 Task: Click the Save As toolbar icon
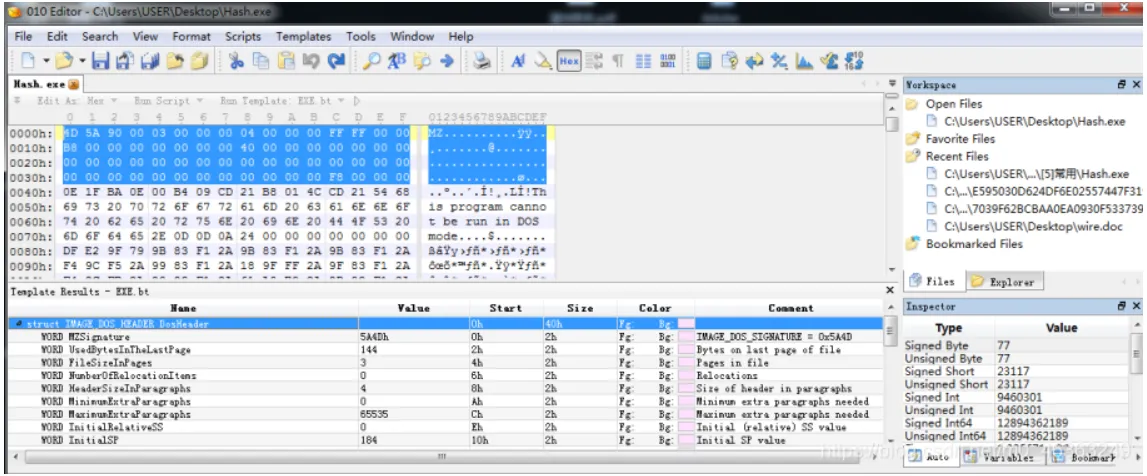[125, 61]
